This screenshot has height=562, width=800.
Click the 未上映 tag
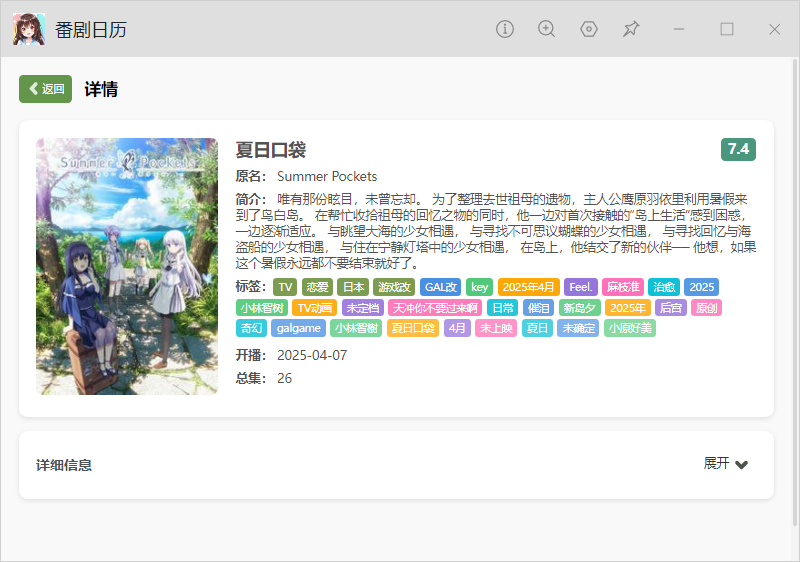tap(496, 328)
